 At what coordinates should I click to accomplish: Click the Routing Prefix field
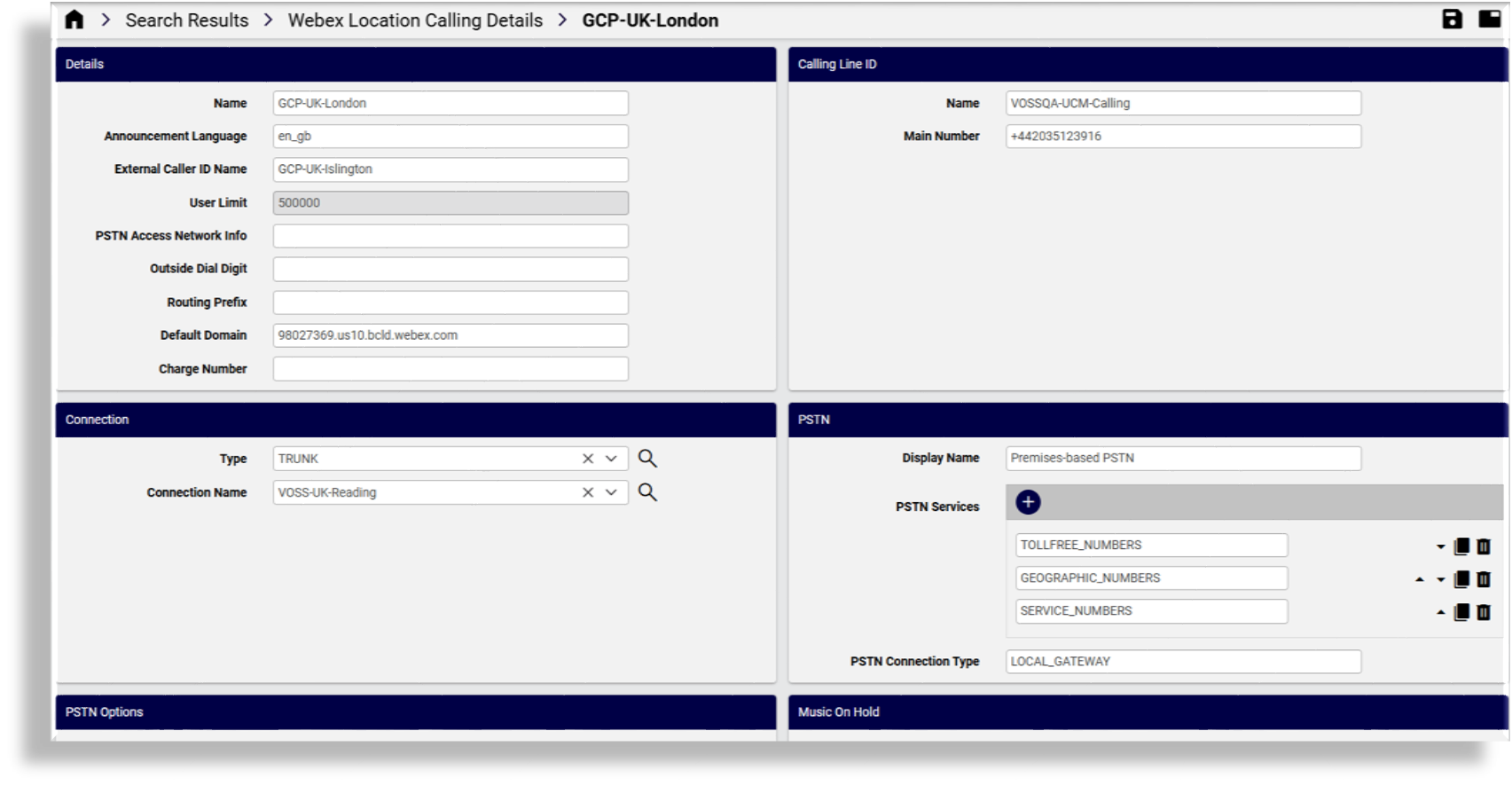pos(450,303)
